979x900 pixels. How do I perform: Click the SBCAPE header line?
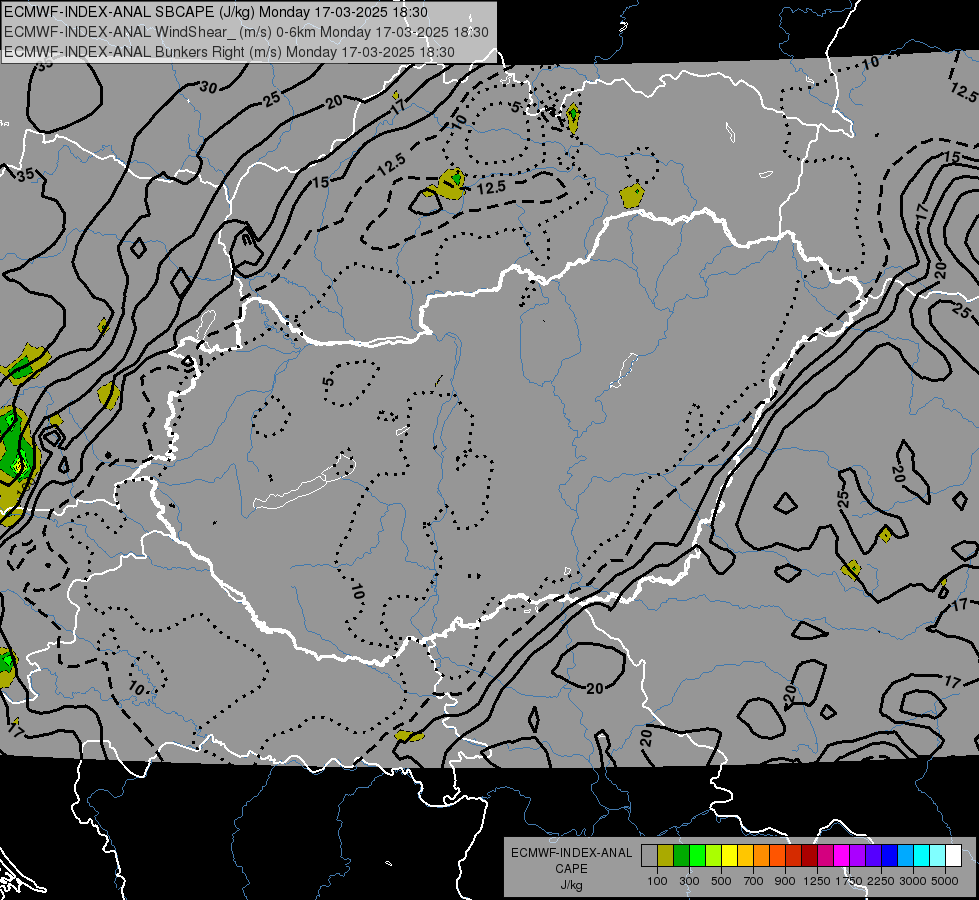pos(216,12)
